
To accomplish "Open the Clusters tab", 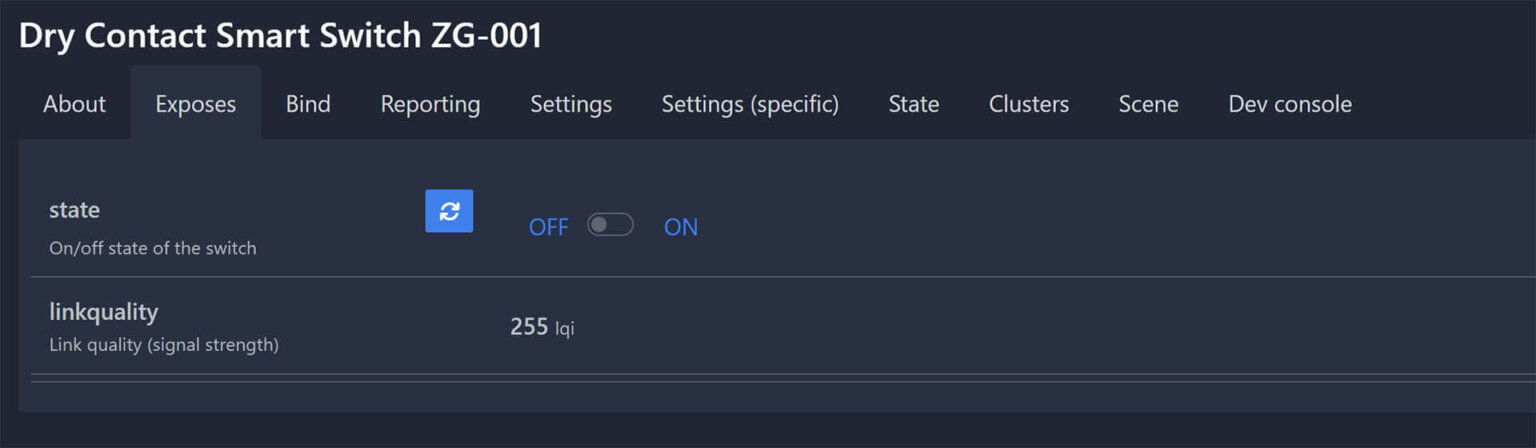I will click(x=1029, y=104).
